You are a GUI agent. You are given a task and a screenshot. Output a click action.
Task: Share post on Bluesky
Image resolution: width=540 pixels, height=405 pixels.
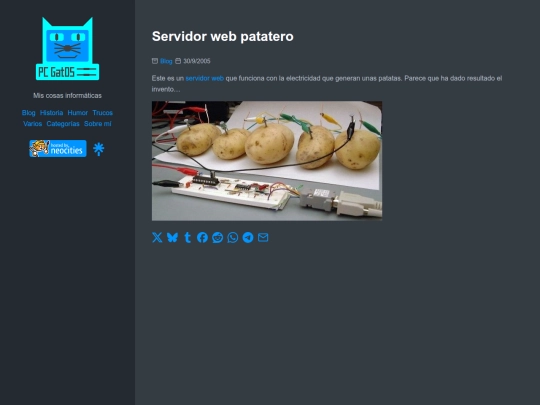tap(172, 237)
